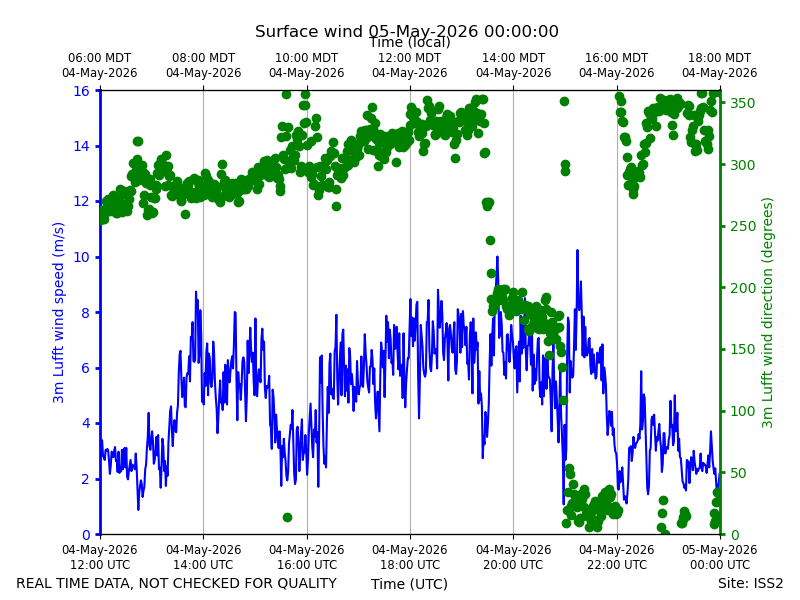Select the 14:00 MDT top axis label
The height and width of the screenshot is (600, 800).
(x=513, y=65)
